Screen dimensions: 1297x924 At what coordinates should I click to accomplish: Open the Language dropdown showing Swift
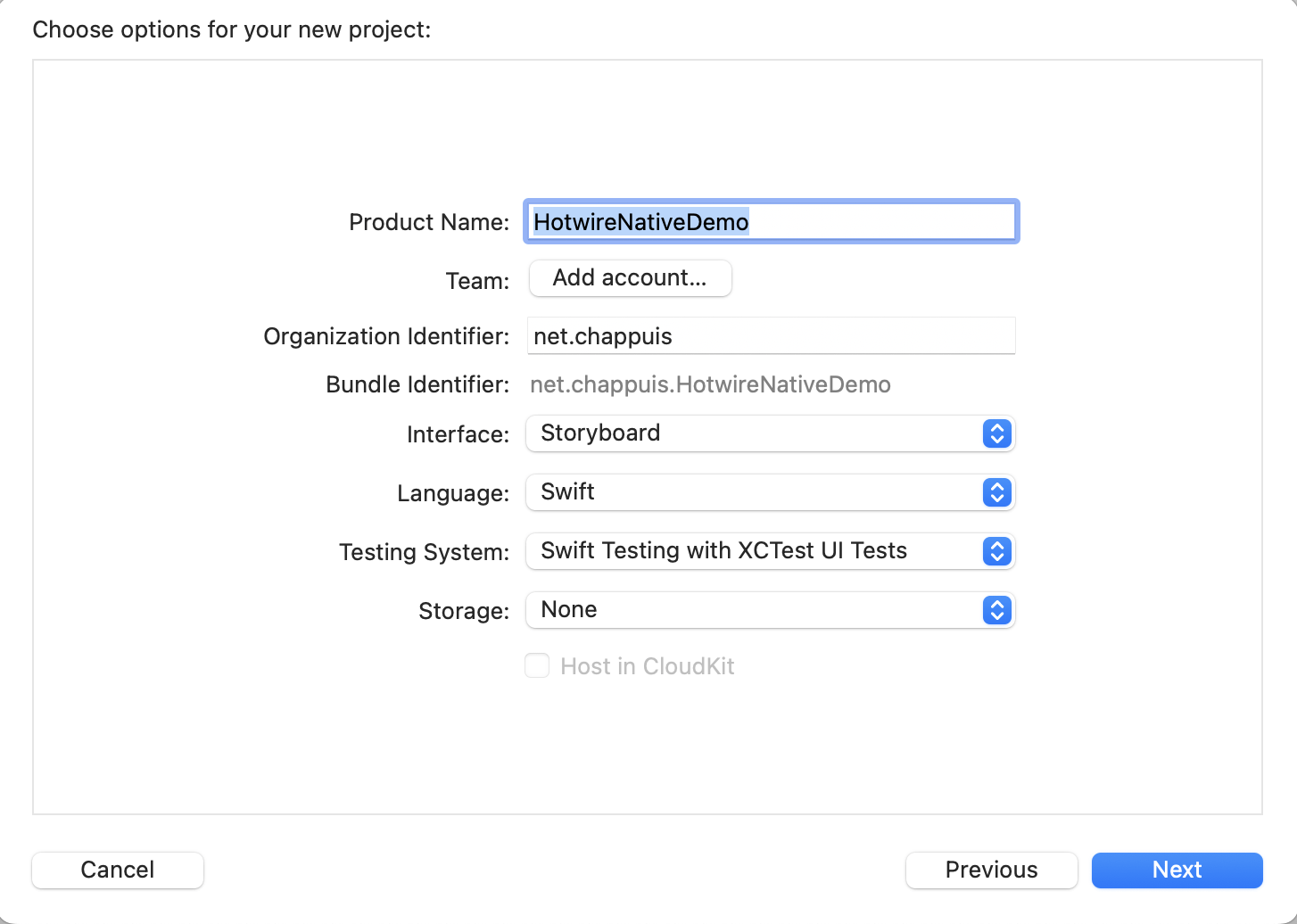tap(754, 492)
